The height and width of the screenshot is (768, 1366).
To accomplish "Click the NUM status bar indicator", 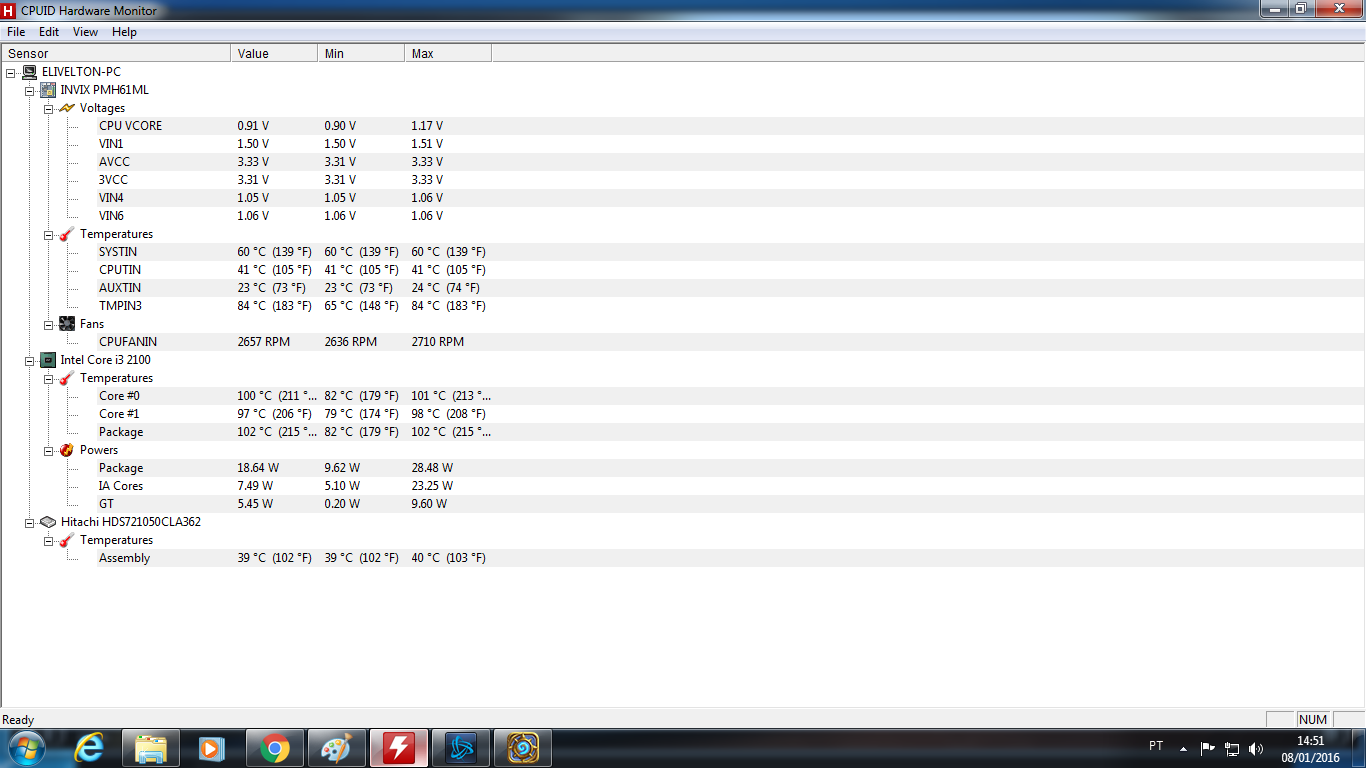I will [x=1313, y=720].
